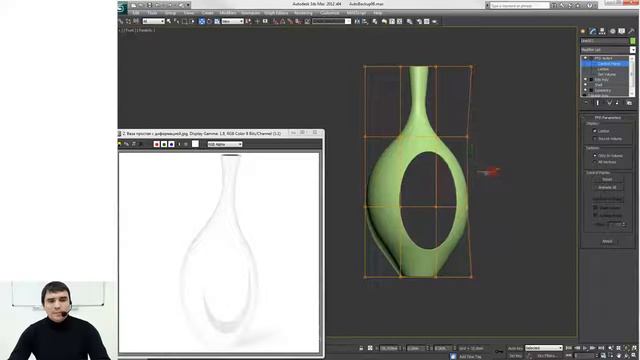Select Only In Volume deform option
This screenshot has width=640, height=360.
tap(595, 156)
